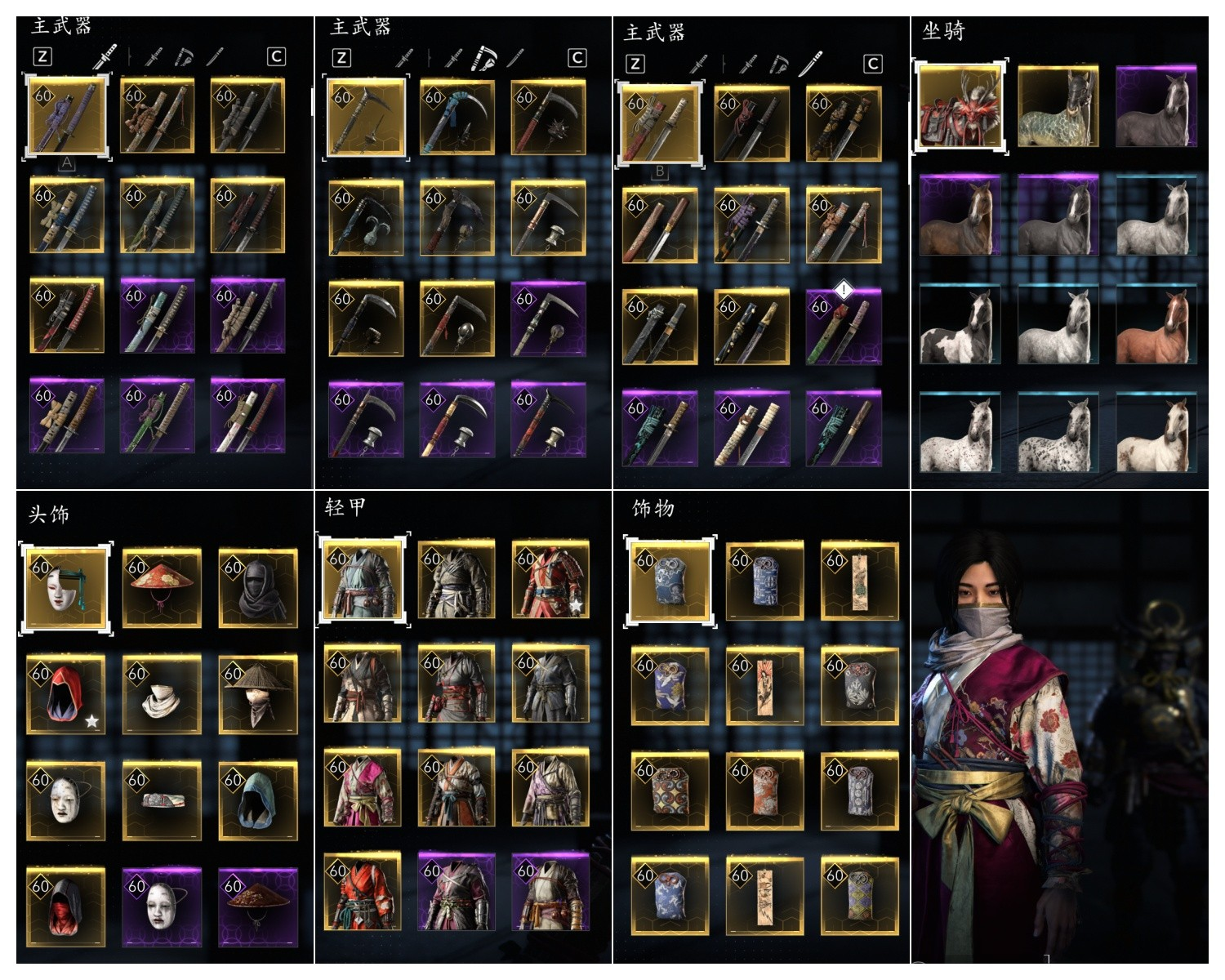Pick the scaled kirin horse mount

coord(1058,106)
